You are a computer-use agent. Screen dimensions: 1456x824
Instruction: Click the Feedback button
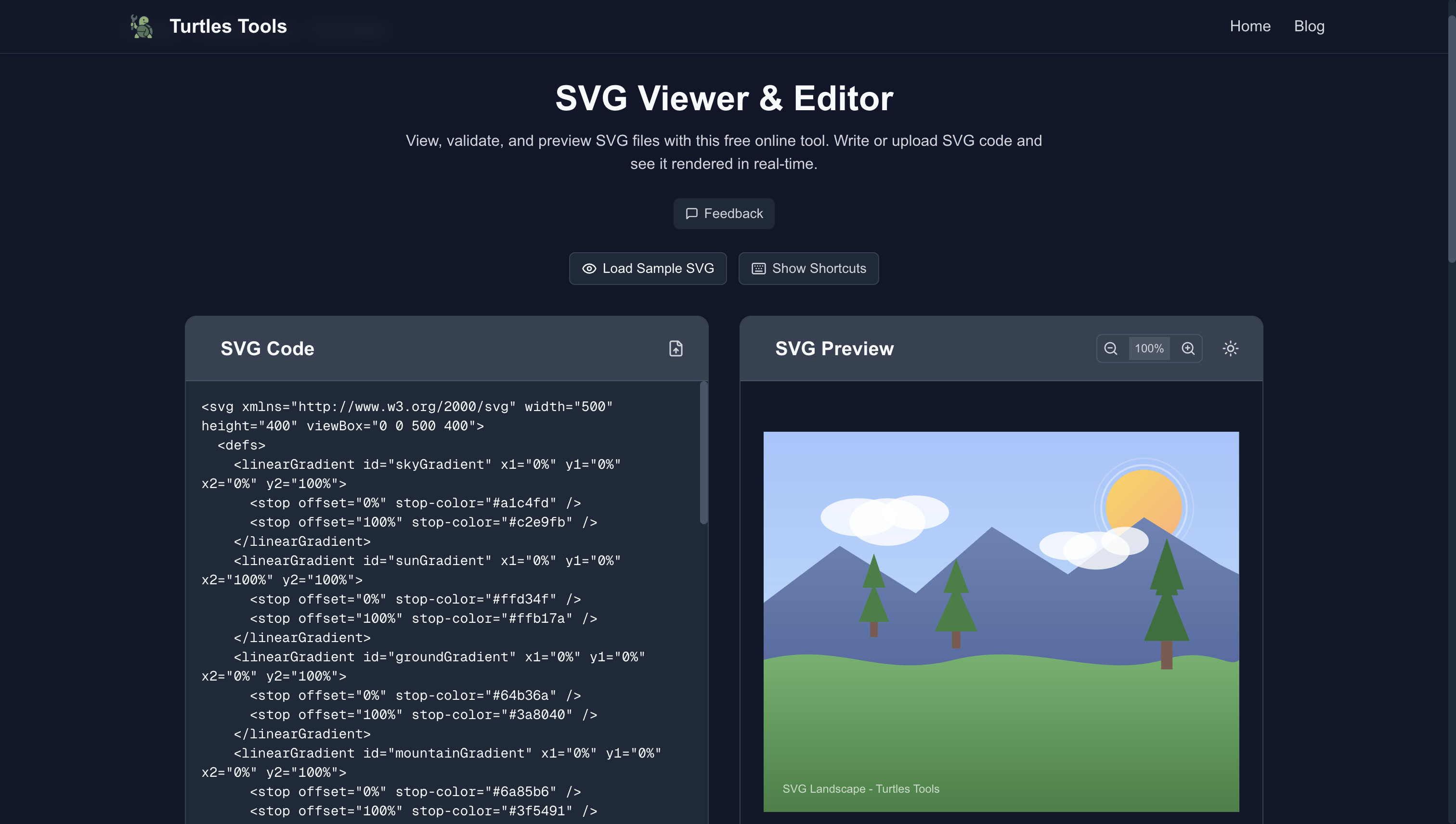[724, 213]
